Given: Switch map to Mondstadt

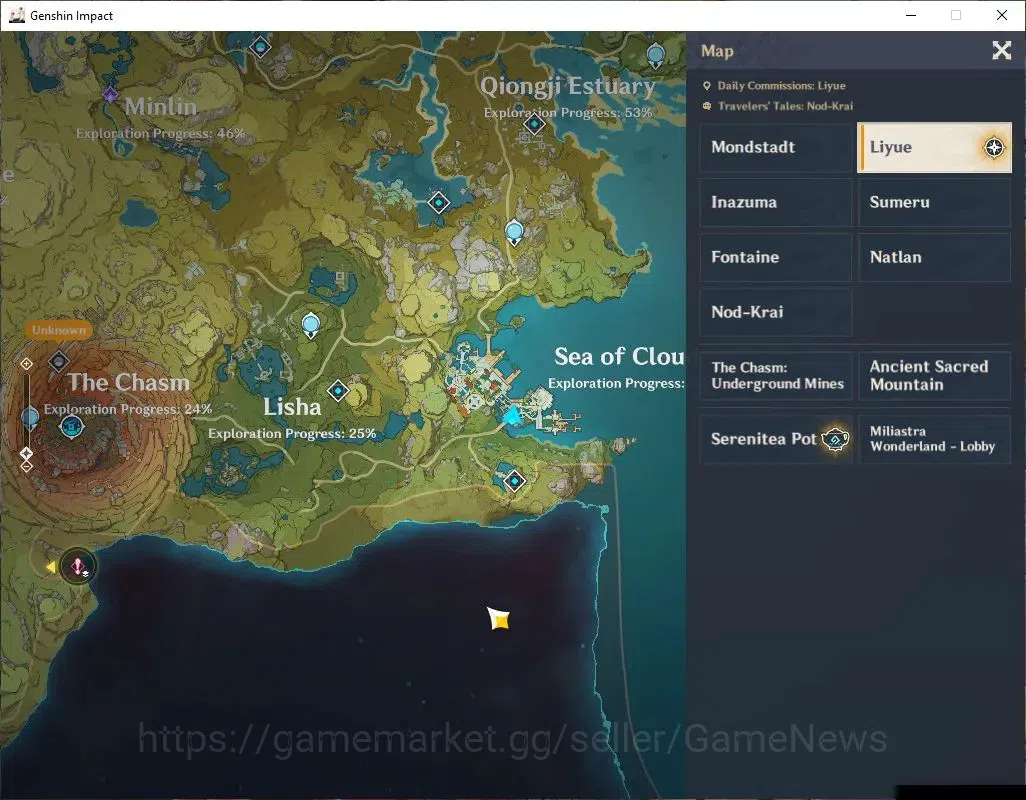Looking at the screenshot, I should (x=776, y=147).
